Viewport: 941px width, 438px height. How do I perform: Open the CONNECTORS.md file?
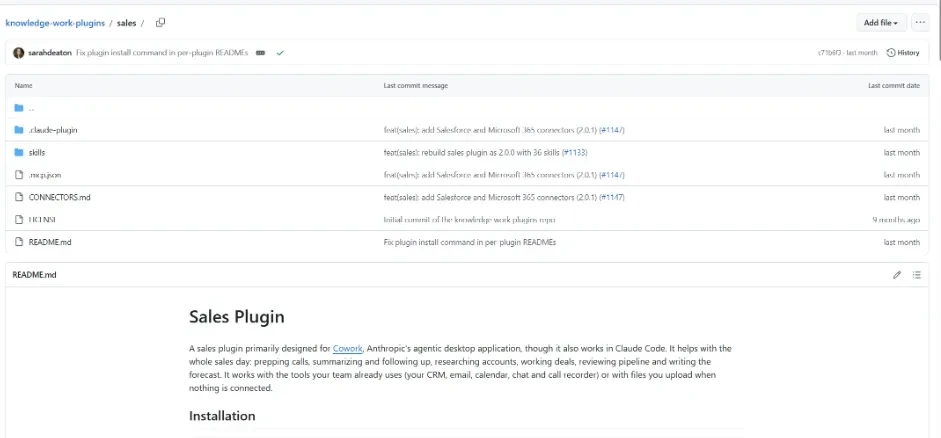[x=59, y=197]
